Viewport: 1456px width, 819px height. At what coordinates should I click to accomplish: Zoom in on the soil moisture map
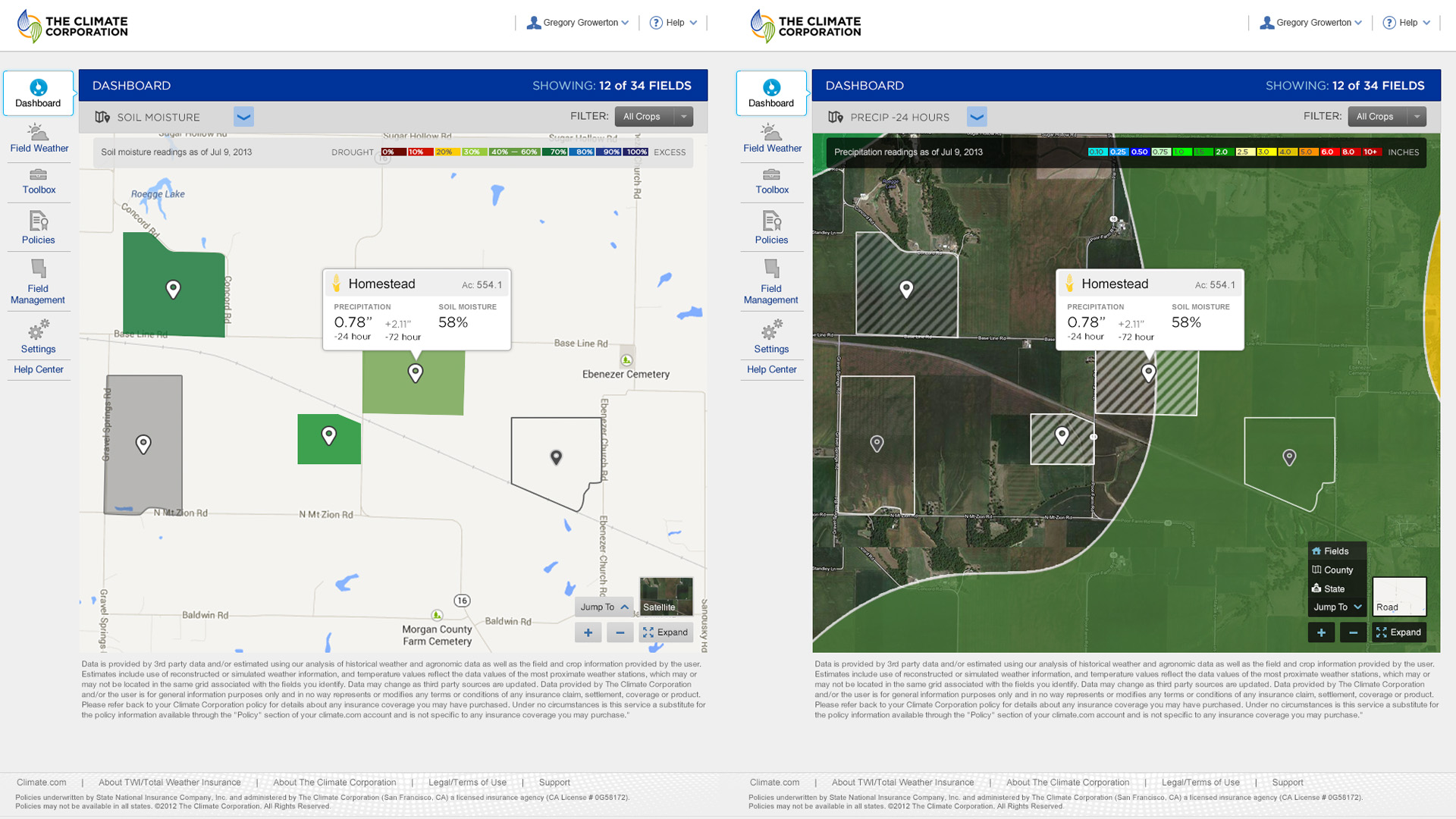tap(588, 632)
